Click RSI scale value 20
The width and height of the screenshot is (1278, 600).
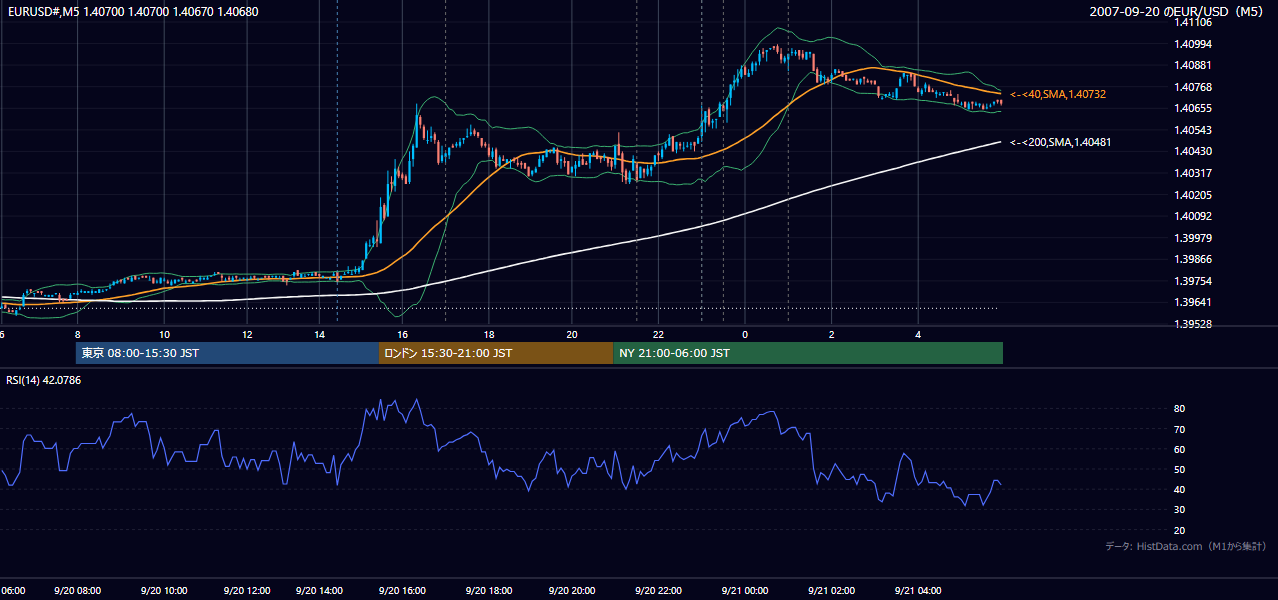point(1180,530)
